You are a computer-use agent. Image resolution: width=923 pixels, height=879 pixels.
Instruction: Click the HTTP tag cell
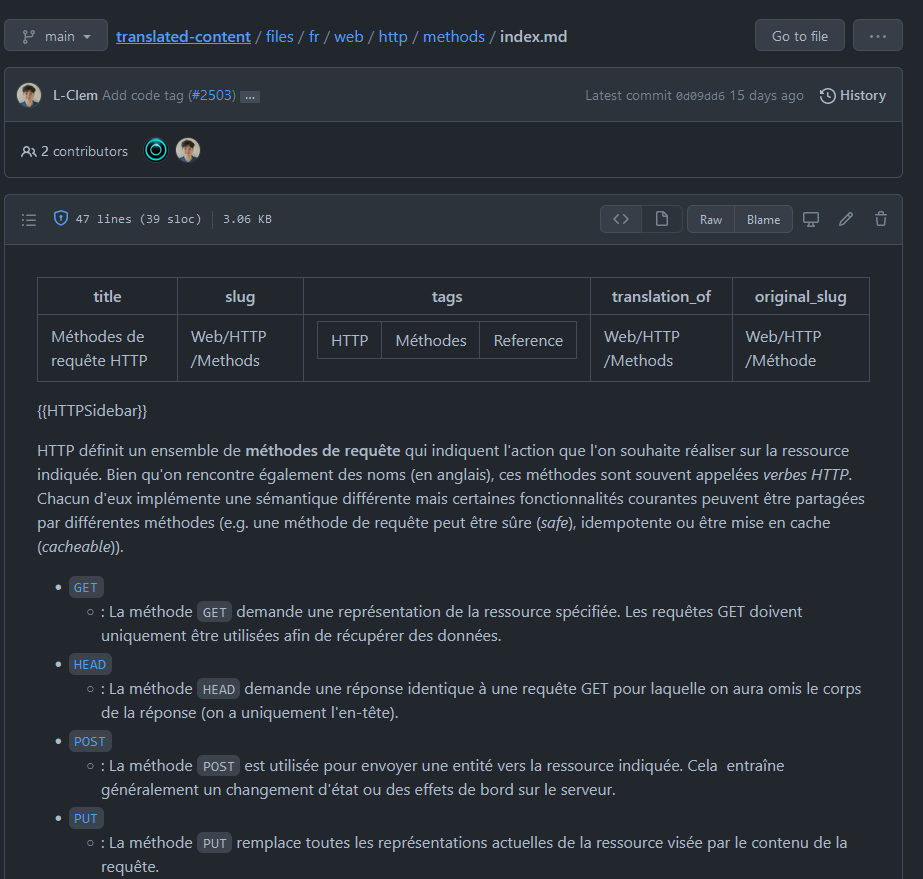click(350, 340)
